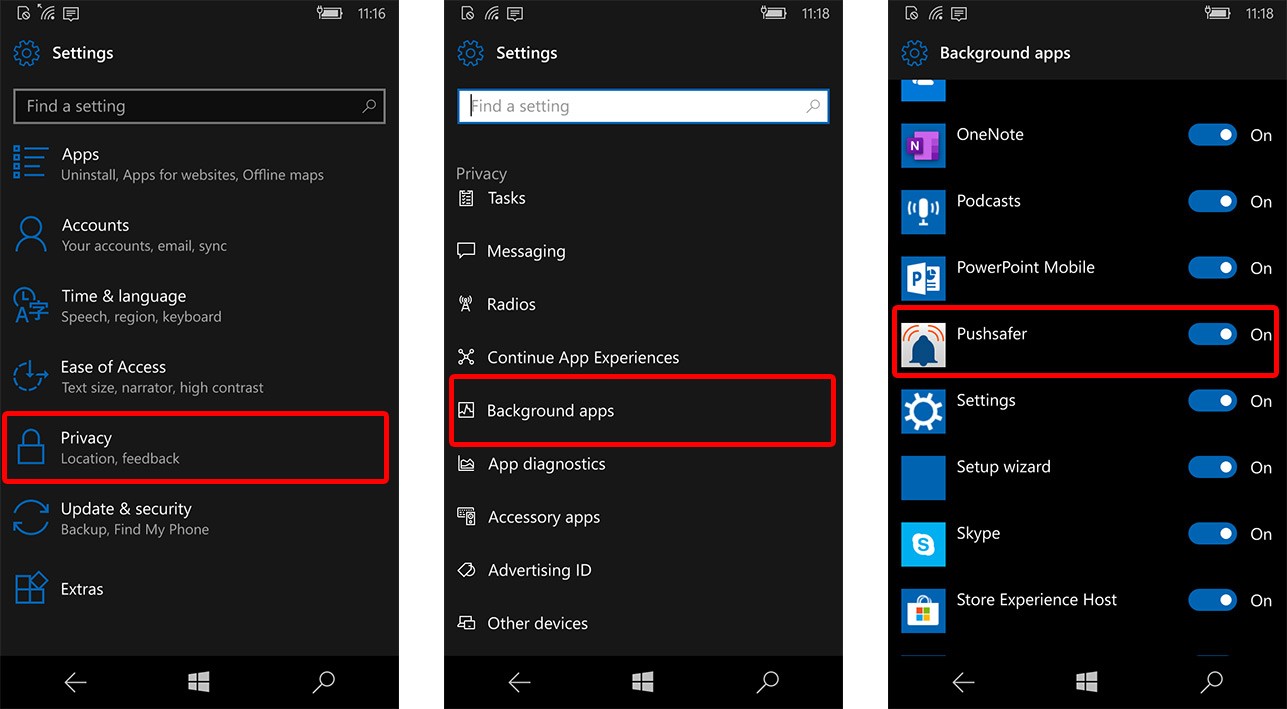This screenshot has height=709, width=1287.
Task: Tap the Messaging speech bubble icon
Action: (466, 251)
